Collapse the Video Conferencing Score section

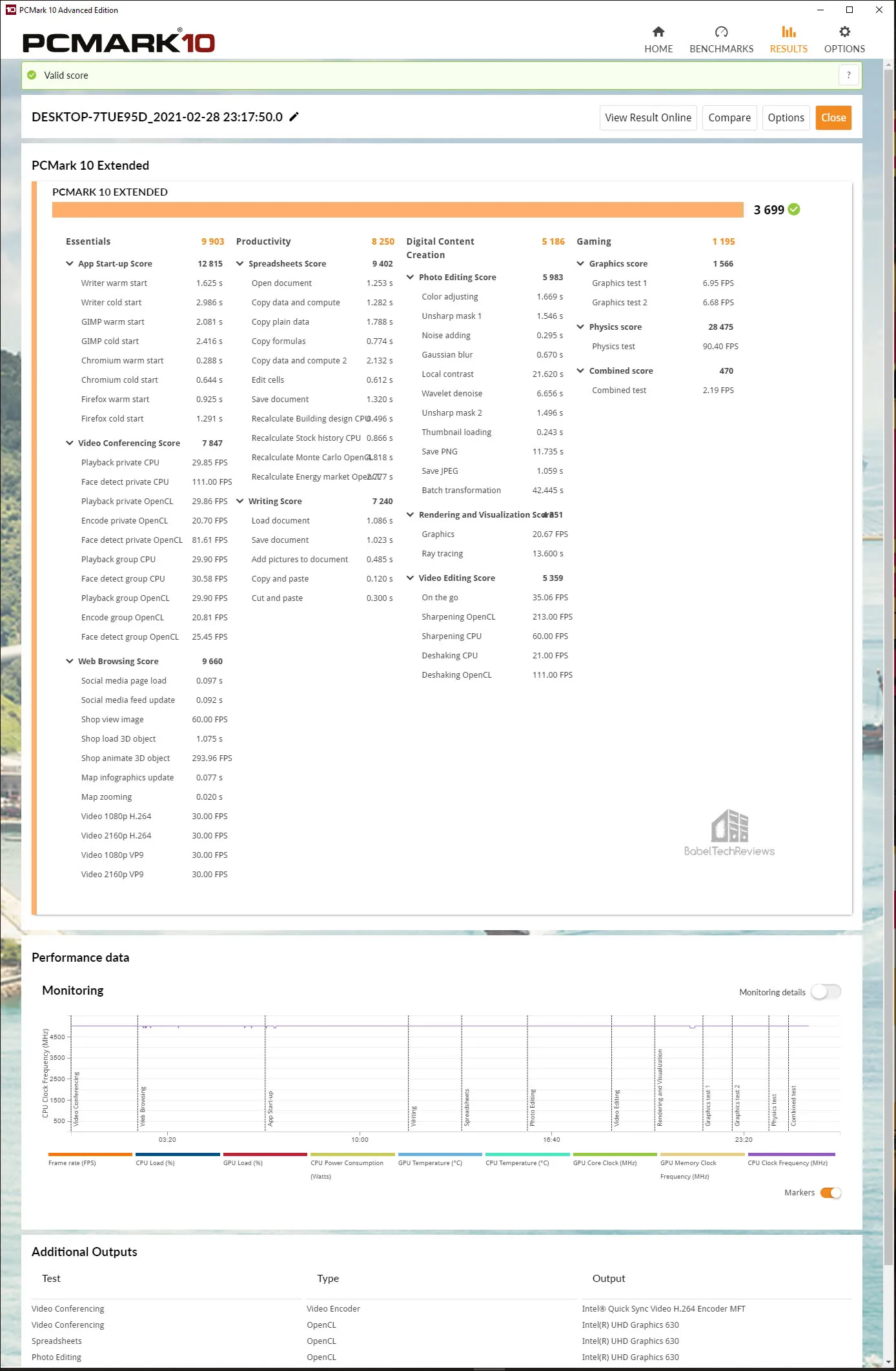(x=70, y=443)
